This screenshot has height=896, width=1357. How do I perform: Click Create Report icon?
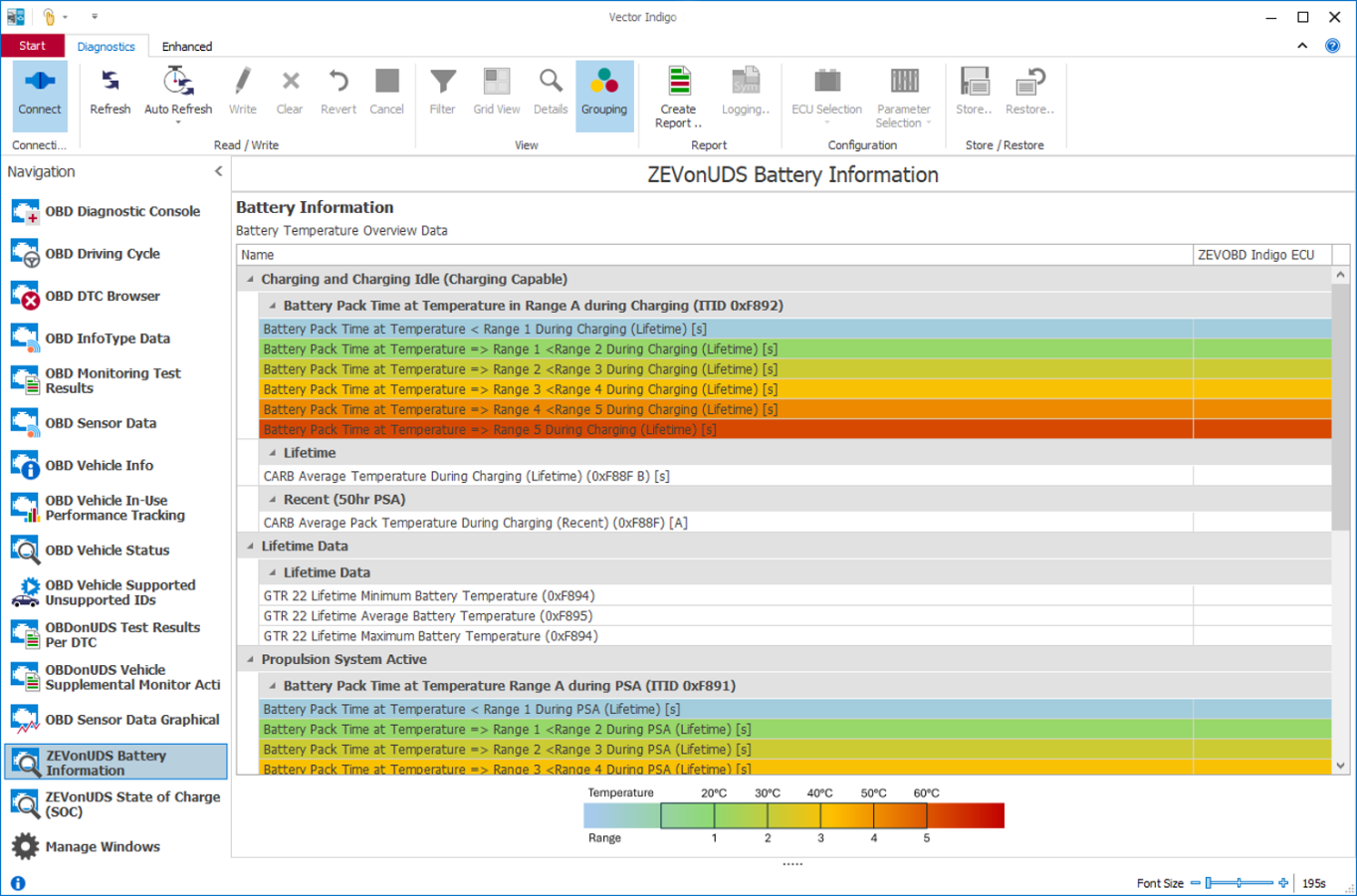pos(679,81)
